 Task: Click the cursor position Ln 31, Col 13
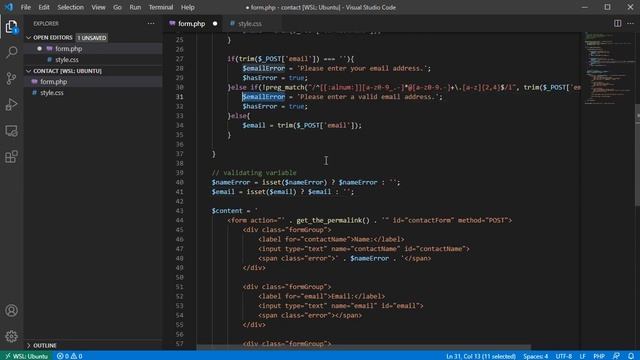pos(481,356)
